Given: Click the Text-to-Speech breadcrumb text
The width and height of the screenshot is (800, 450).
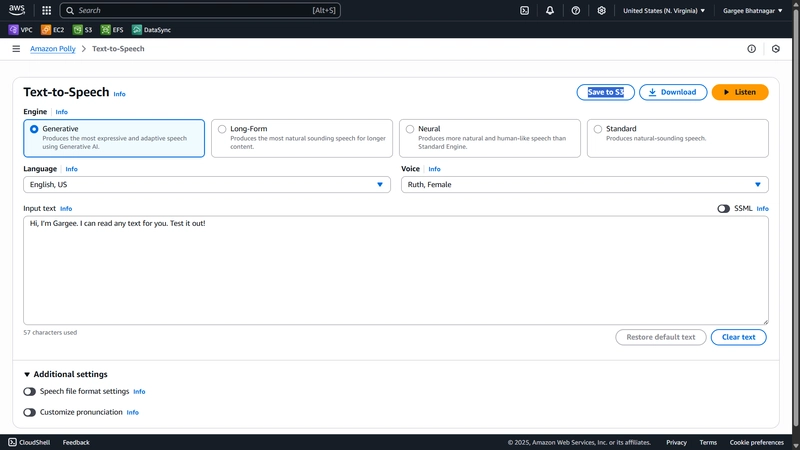Looking at the screenshot, I should click(x=118, y=48).
